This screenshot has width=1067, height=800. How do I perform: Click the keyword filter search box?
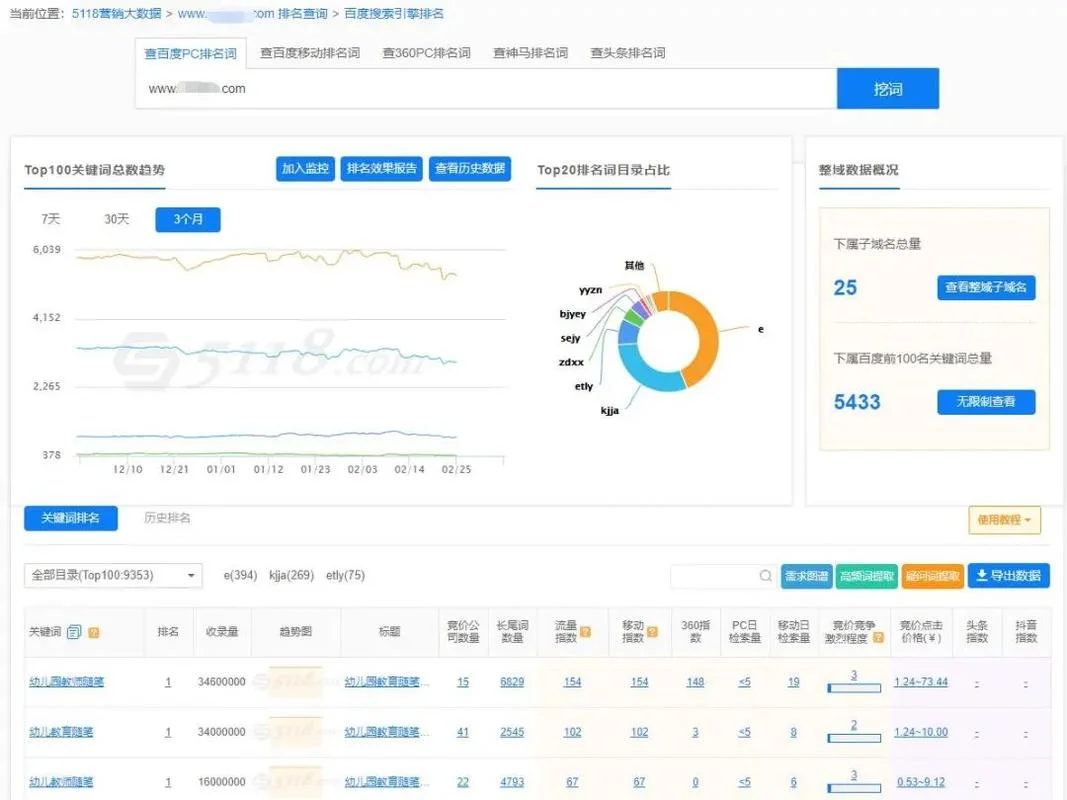723,576
